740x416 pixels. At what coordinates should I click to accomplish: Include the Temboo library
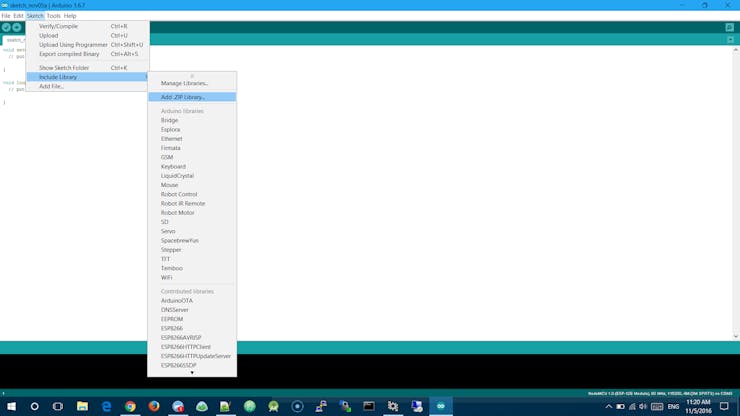pyautogui.click(x=192, y=268)
